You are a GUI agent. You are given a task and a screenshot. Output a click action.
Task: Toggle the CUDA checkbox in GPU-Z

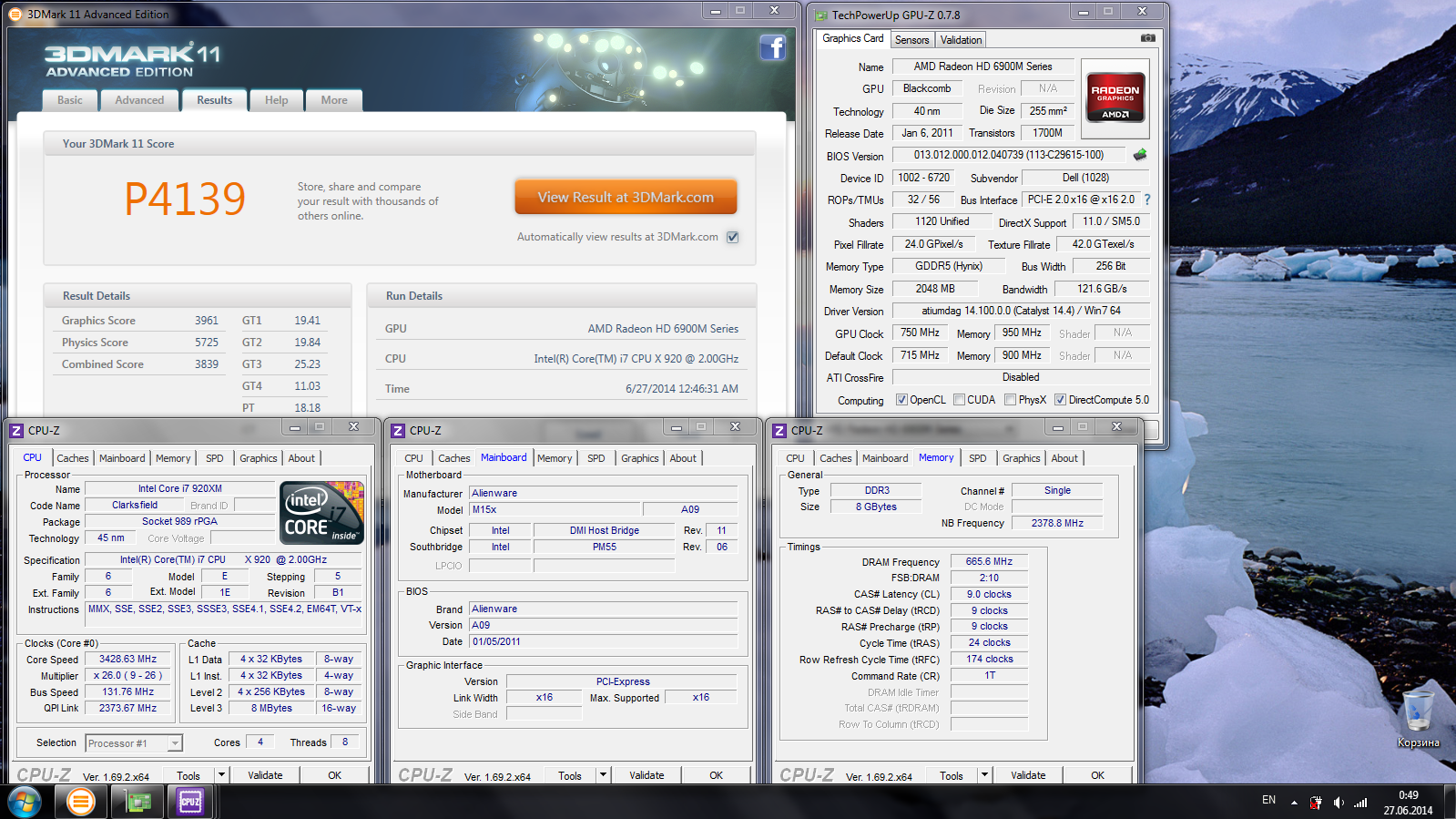(959, 399)
